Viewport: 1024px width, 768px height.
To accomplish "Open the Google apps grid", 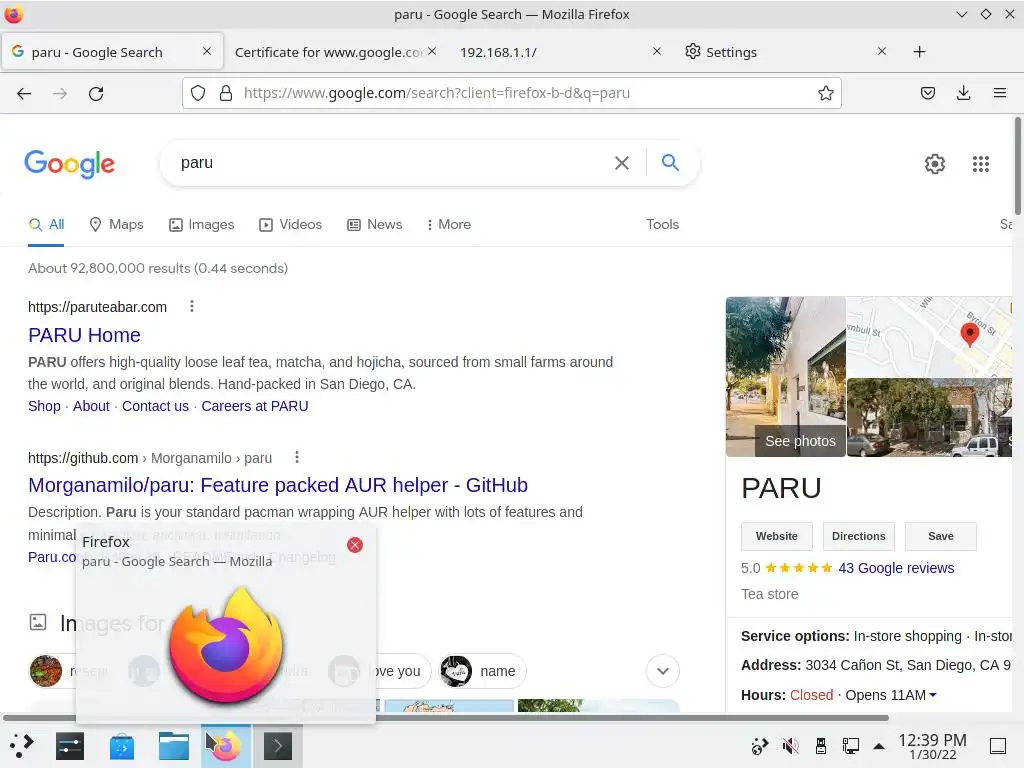I will point(980,164).
